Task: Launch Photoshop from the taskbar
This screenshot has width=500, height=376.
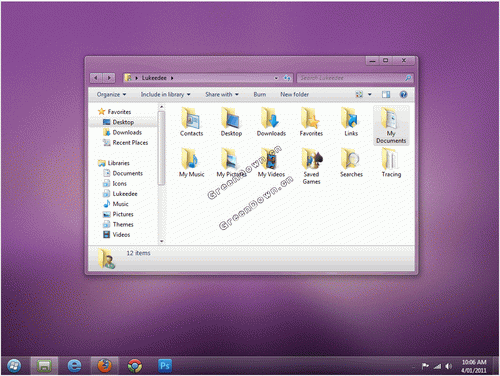Action: 165,366
